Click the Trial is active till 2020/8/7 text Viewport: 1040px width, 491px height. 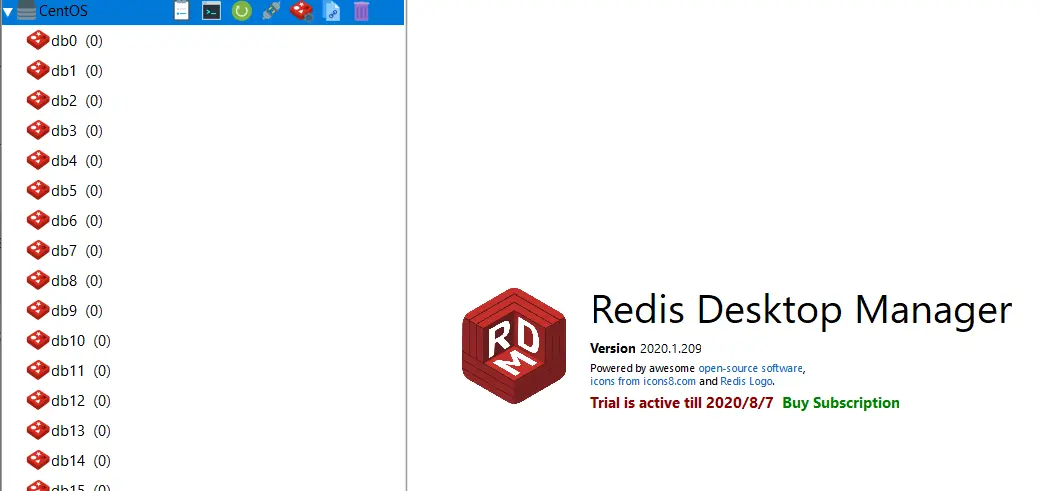click(x=682, y=403)
